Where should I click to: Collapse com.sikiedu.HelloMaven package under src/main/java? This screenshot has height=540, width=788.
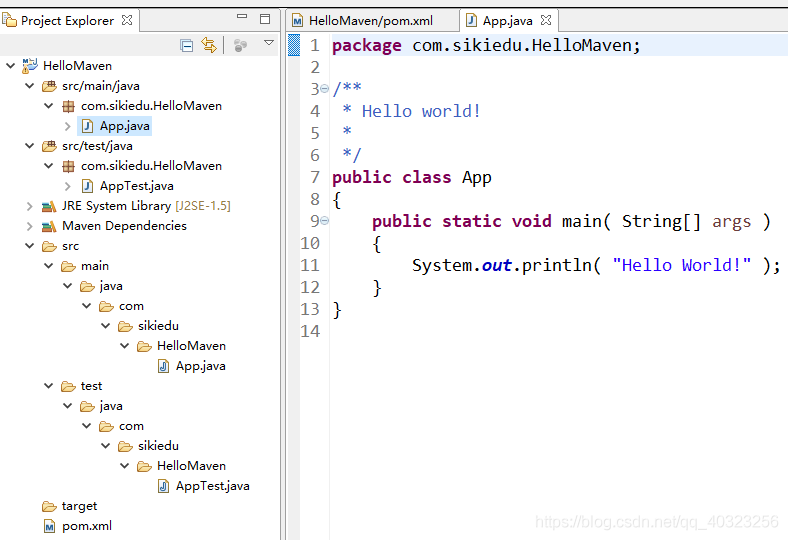click(x=49, y=106)
